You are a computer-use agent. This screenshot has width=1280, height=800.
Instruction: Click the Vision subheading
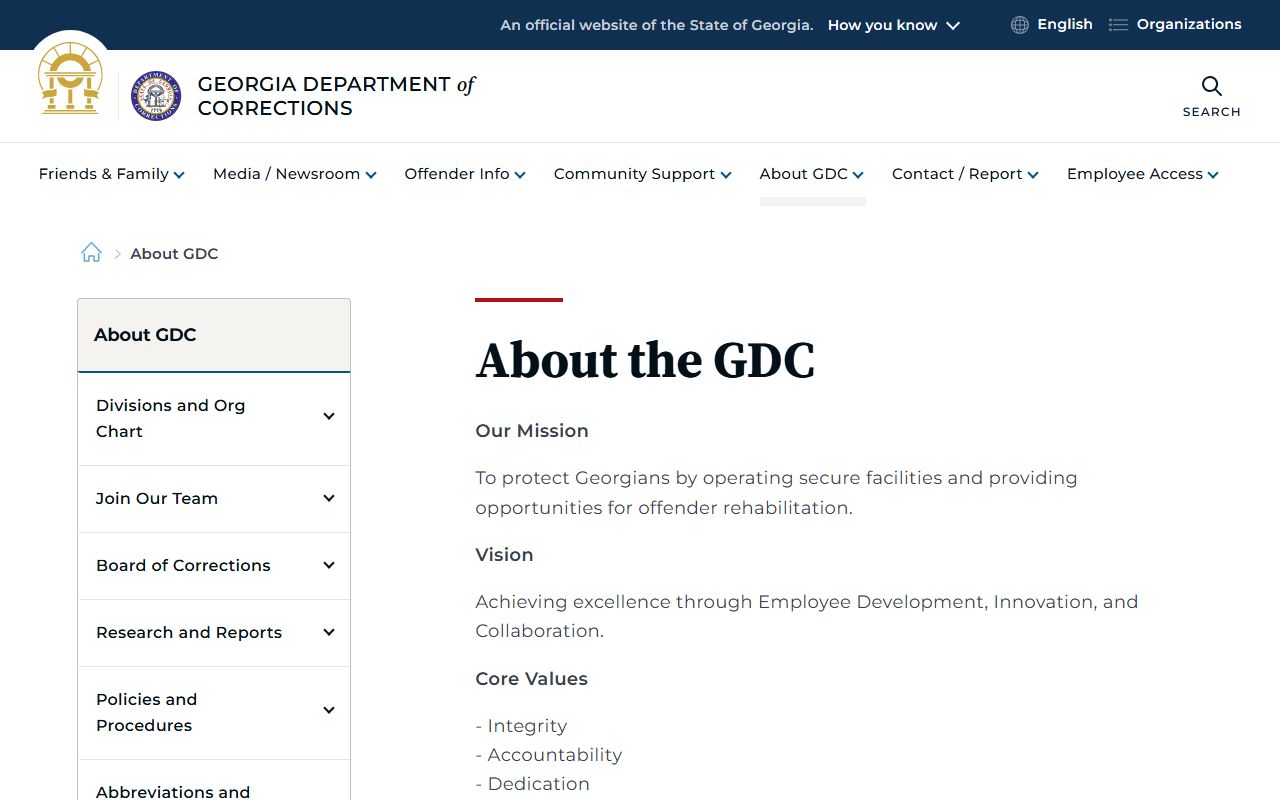tap(504, 555)
